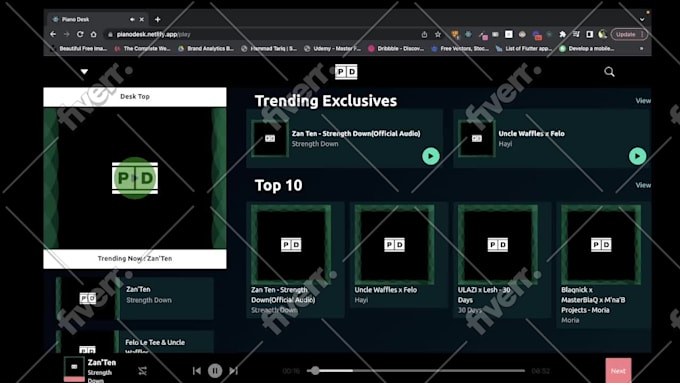Viewport: 680px width, 383px height.
Task: Open Beautiful Free Ima... bookmark
Action: tap(79, 49)
